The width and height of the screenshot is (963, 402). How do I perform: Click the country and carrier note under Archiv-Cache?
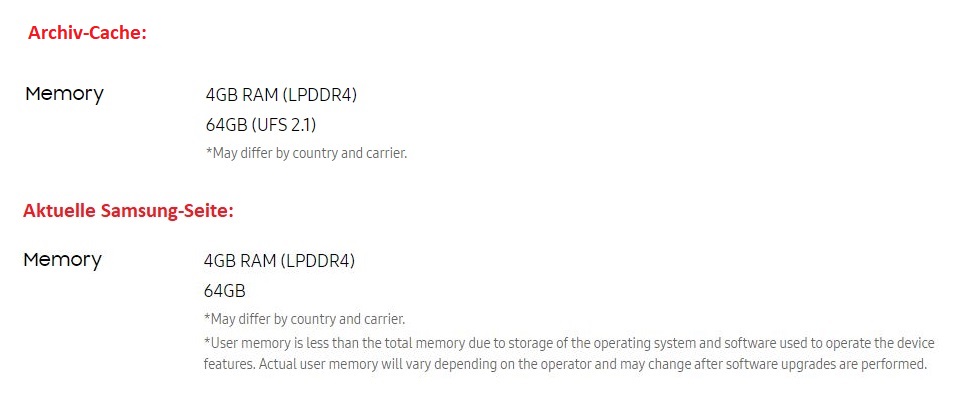click(306, 153)
